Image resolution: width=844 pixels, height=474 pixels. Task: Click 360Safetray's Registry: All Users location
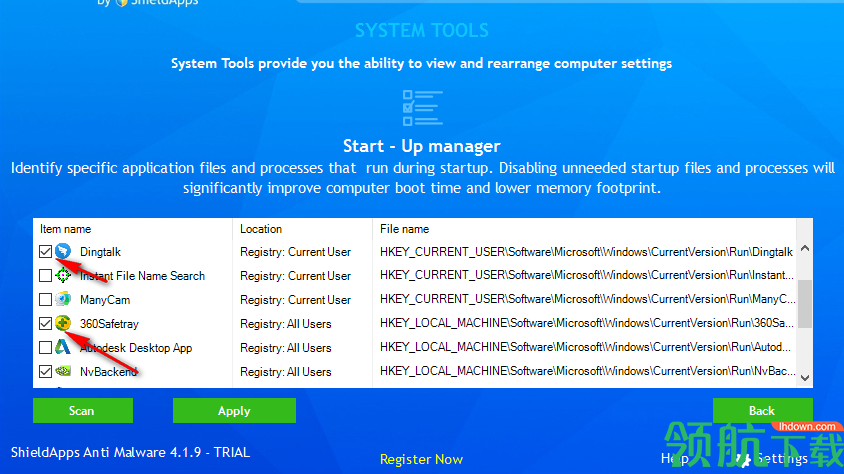click(x=285, y=324)
